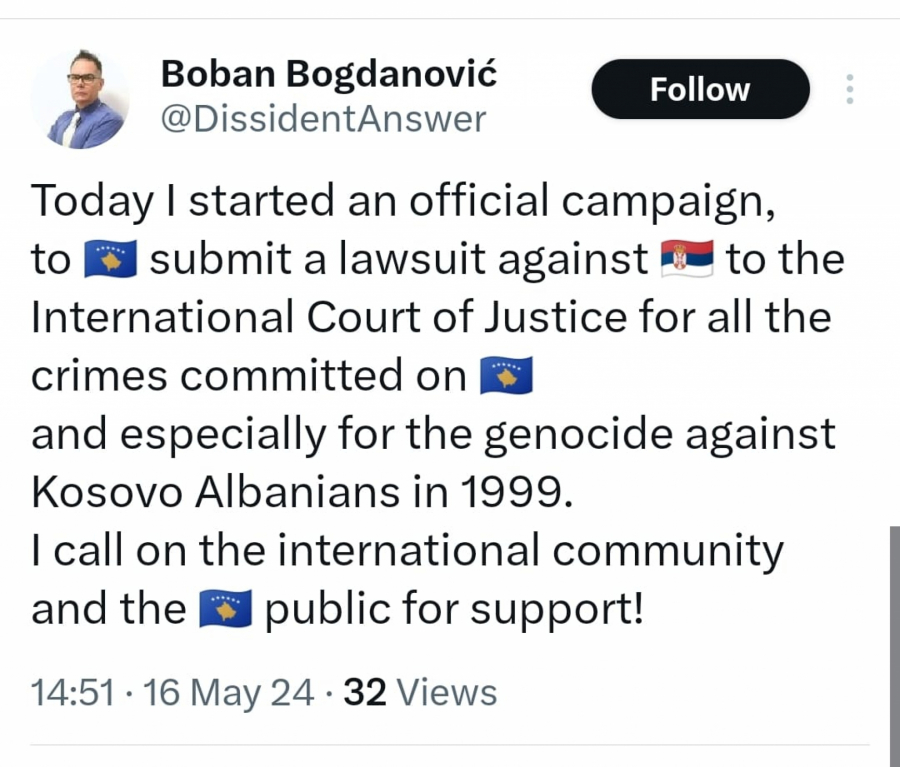
Task: Open Boban Bogdanović's profile picture
Action: click(x=79, y=99)
